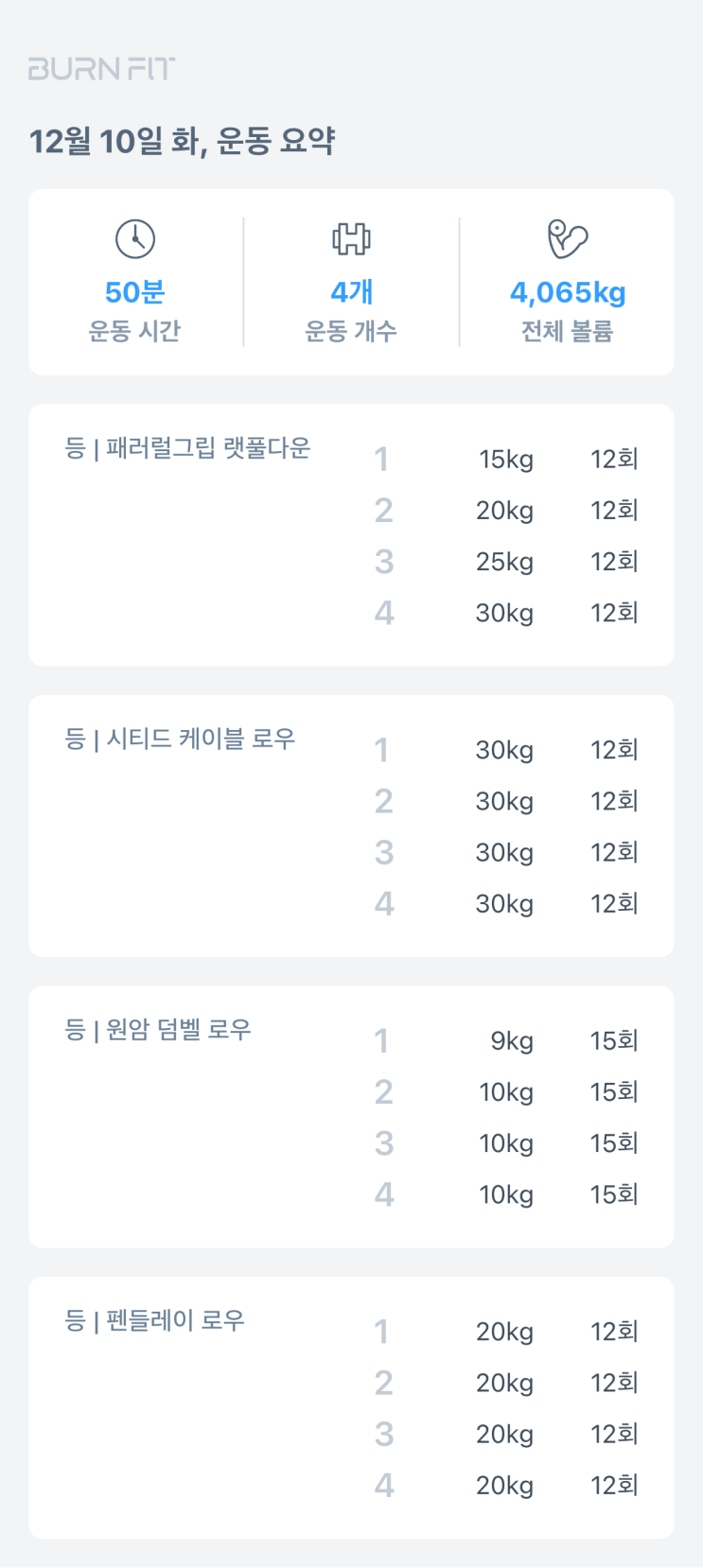Click the clock icon above workout time
Image resolution: width=703 pixels, height=1568 pixels.
pos(135,239)
